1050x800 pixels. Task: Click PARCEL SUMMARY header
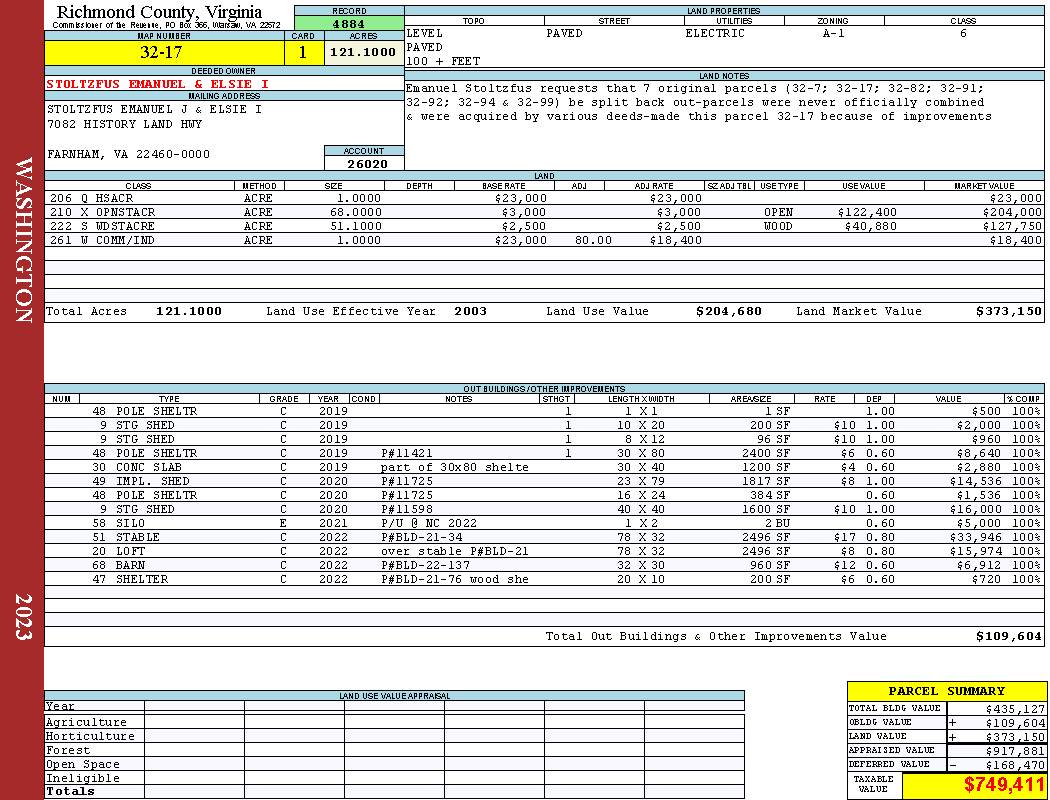click(x=946, y=691)
